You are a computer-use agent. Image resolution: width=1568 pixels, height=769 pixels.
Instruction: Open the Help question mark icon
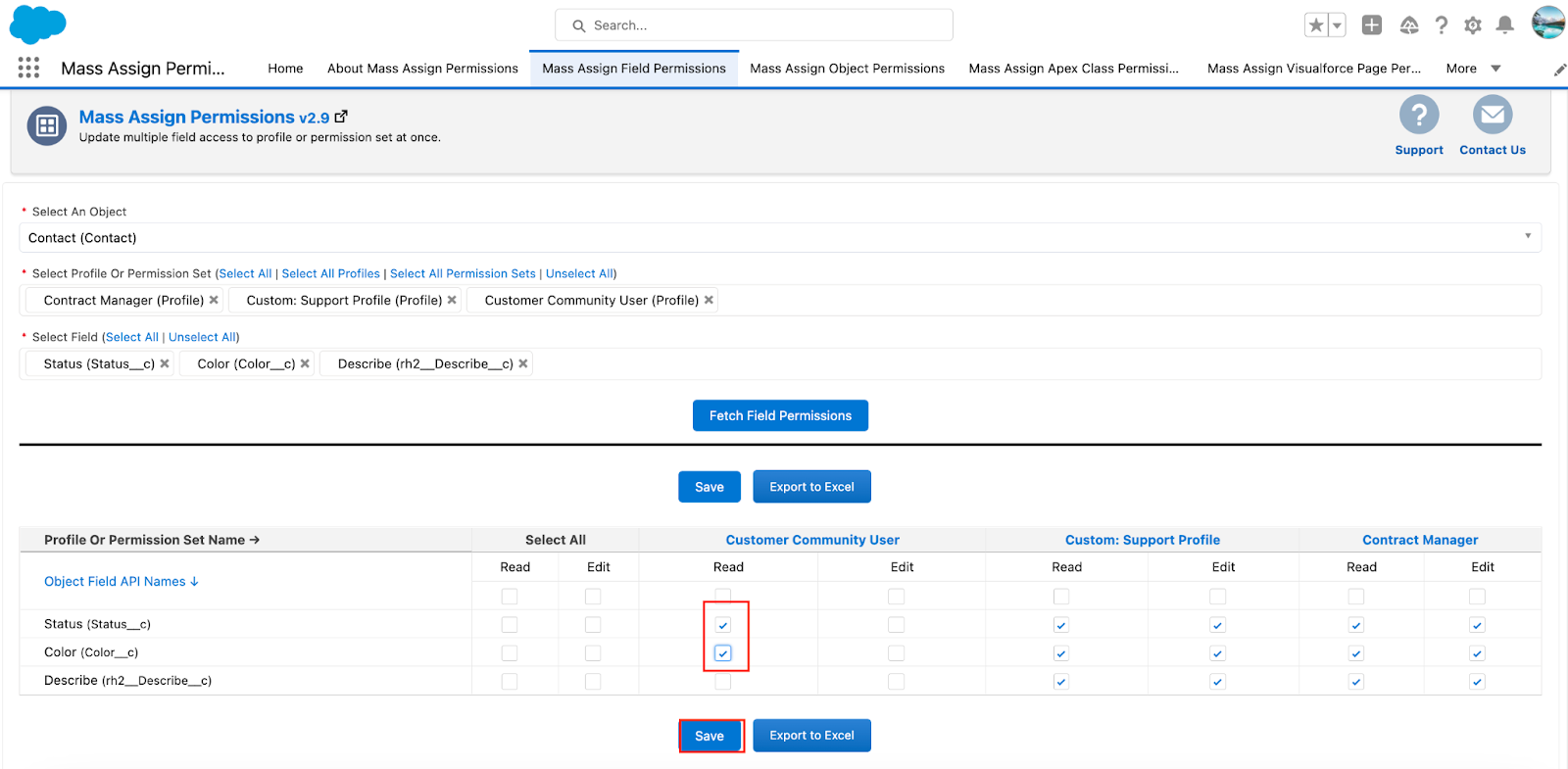coord(1442,25)
